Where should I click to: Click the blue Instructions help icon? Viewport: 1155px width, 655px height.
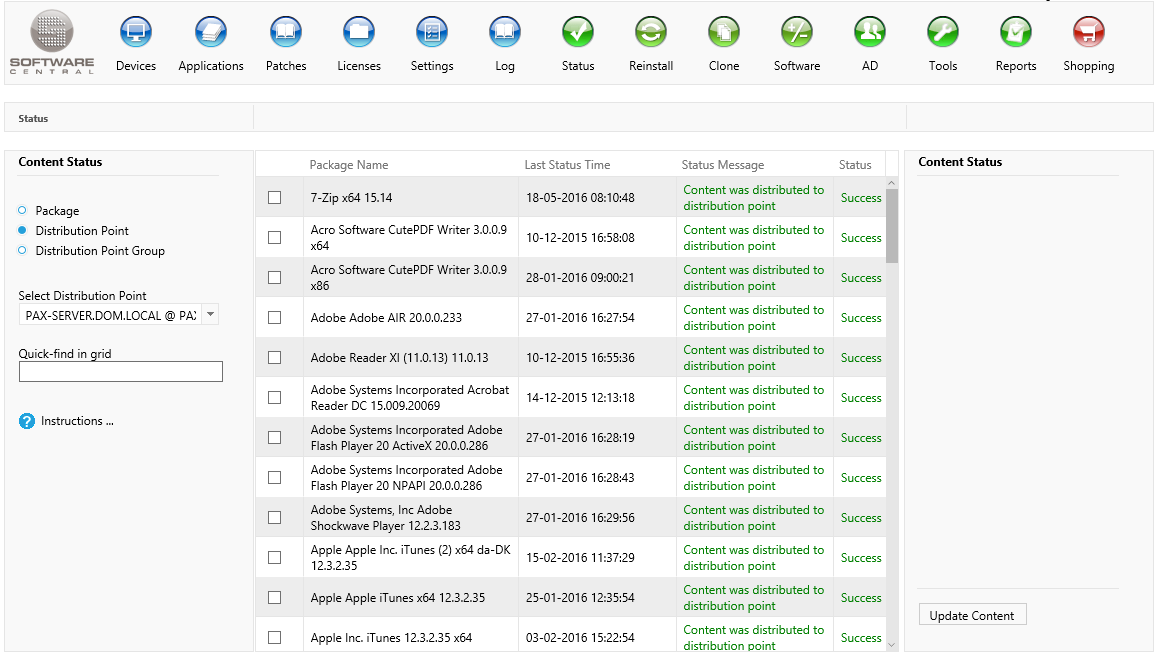[27, 421]
